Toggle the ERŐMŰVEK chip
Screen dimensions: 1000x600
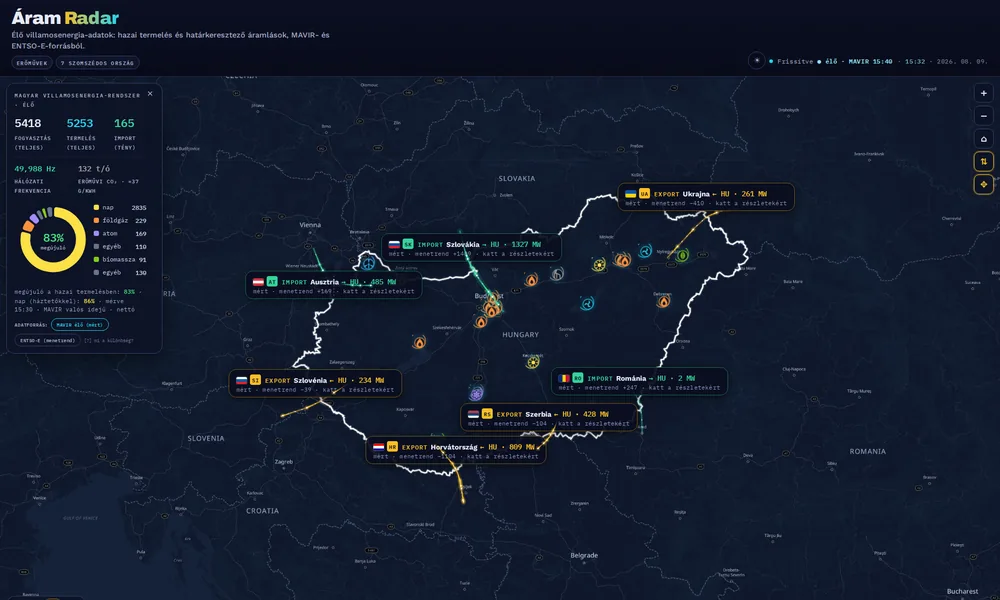click(x=31, y=63)
